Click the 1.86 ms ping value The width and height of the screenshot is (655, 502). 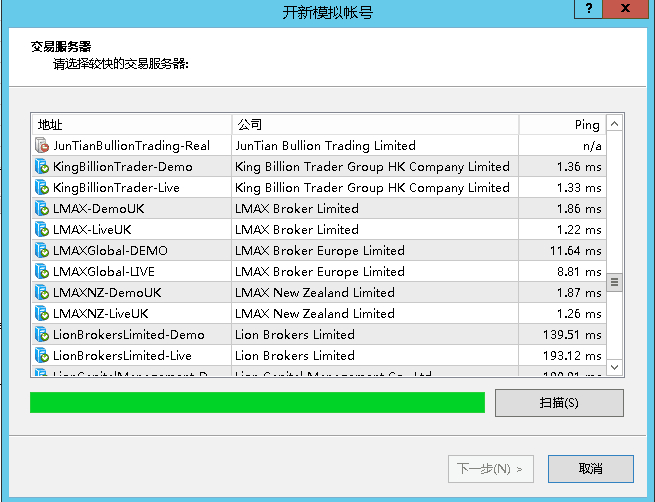(x=579, y=208)
